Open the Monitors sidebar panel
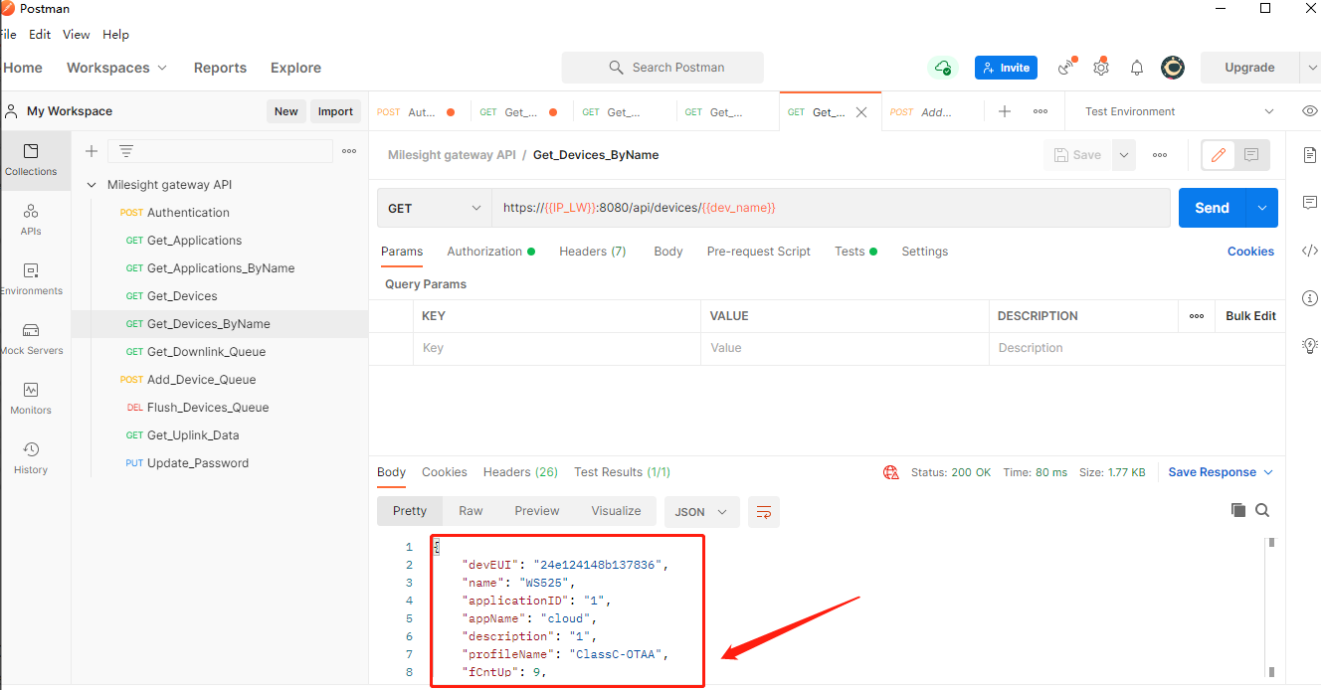1321x690 pixels. click(x=31, y=398)
